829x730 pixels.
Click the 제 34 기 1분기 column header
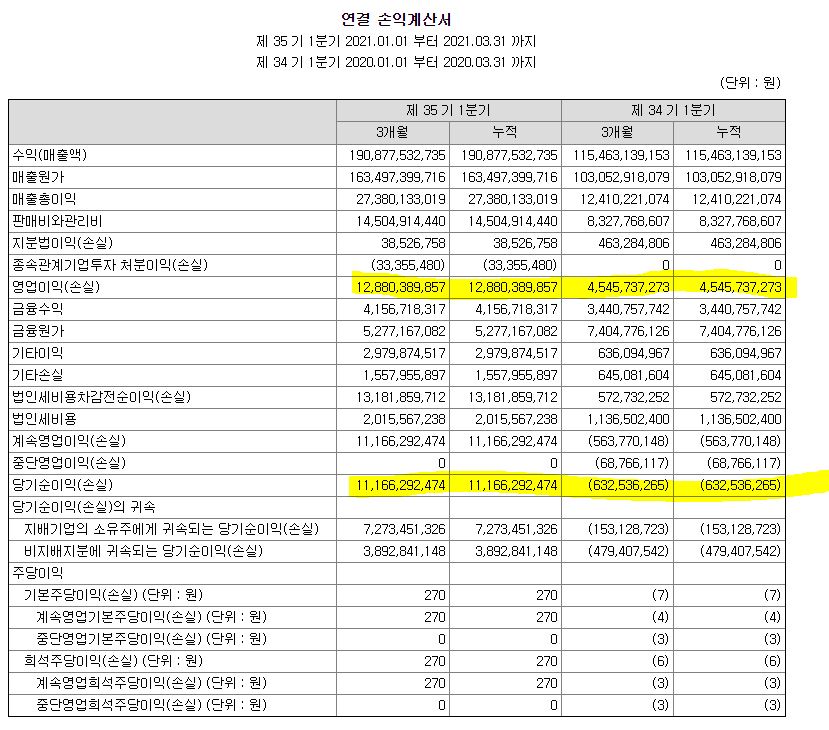673,110
